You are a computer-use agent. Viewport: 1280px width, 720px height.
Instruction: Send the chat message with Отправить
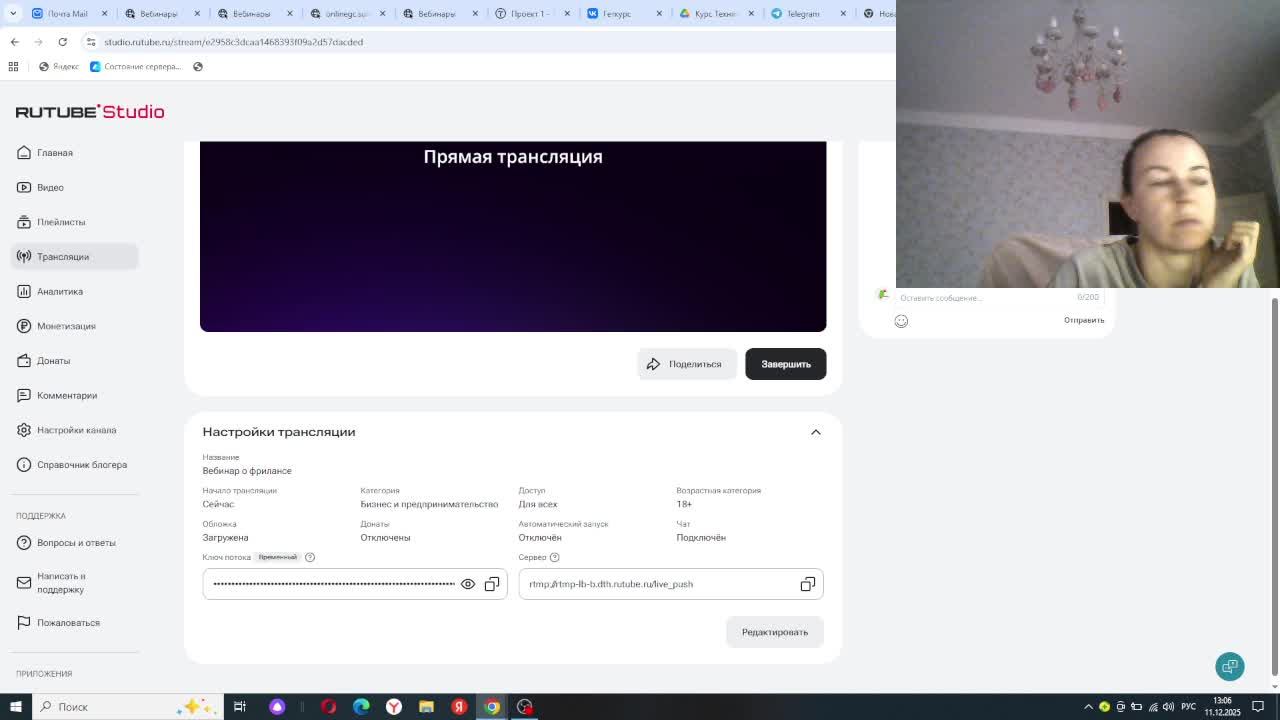(x=1083, y=320)
